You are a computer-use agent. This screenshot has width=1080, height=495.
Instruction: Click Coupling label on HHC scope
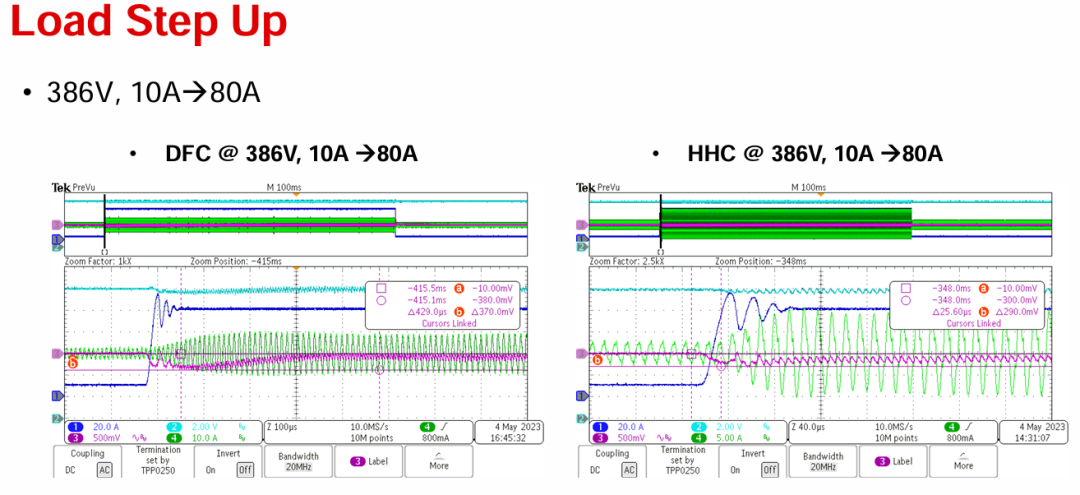612,454
